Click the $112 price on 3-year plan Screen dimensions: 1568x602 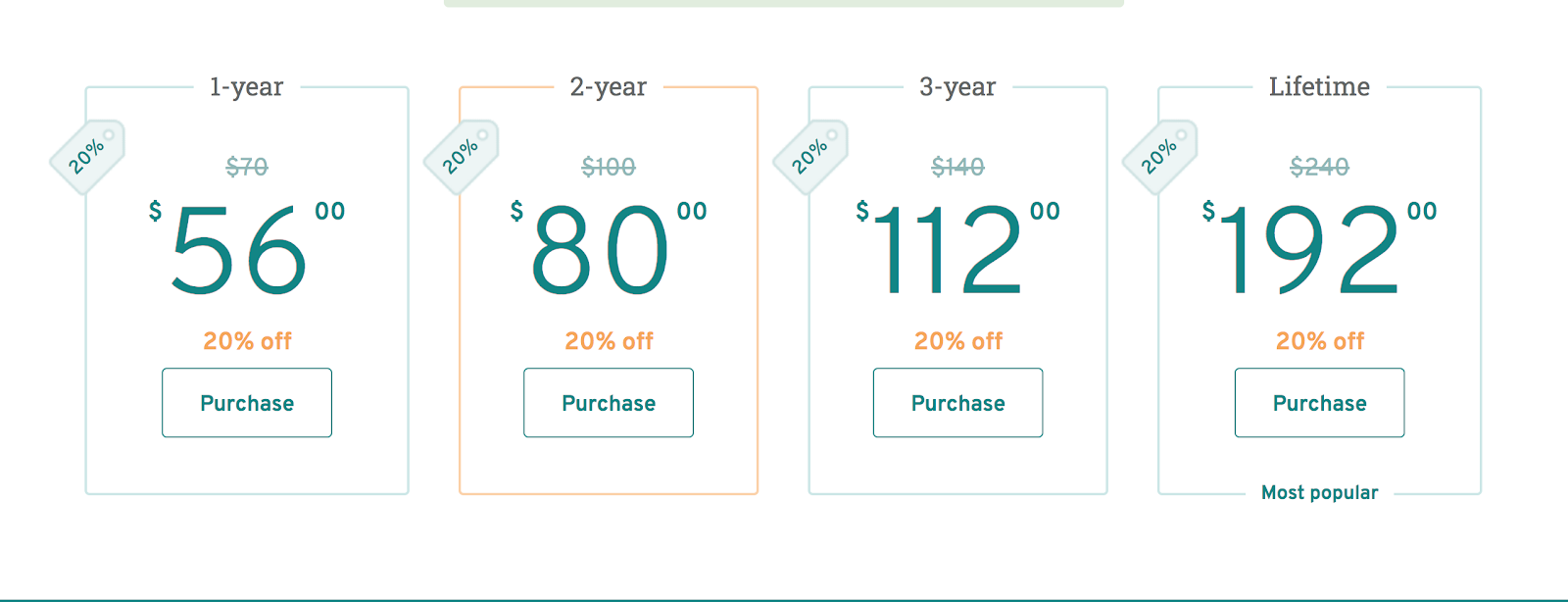click(947, 250)
